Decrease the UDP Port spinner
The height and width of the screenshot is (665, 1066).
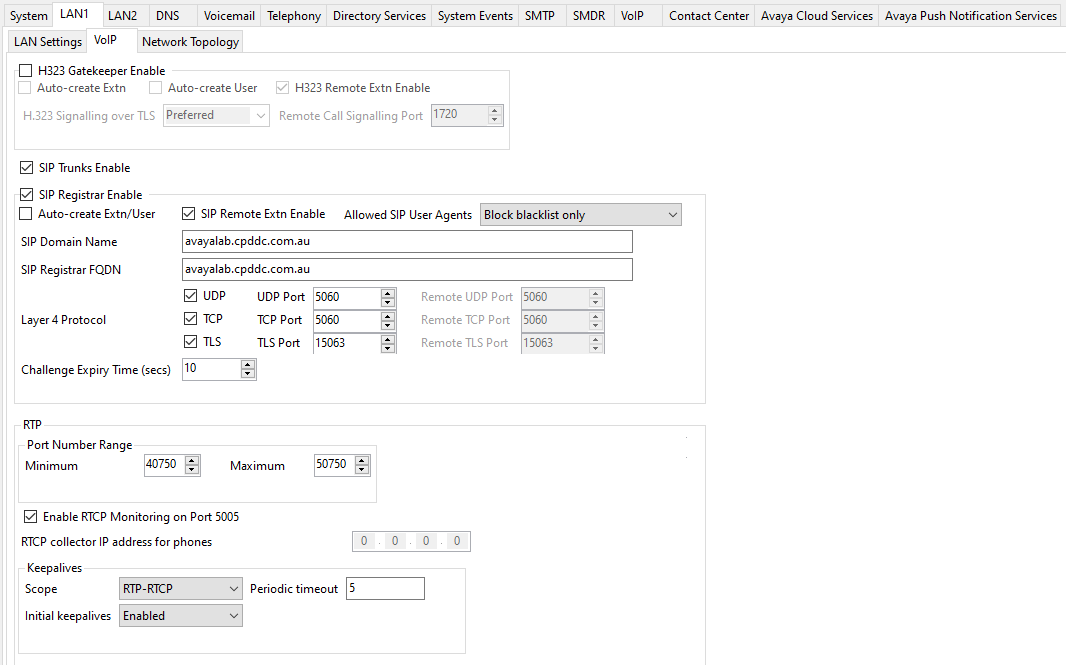[388, 303]
